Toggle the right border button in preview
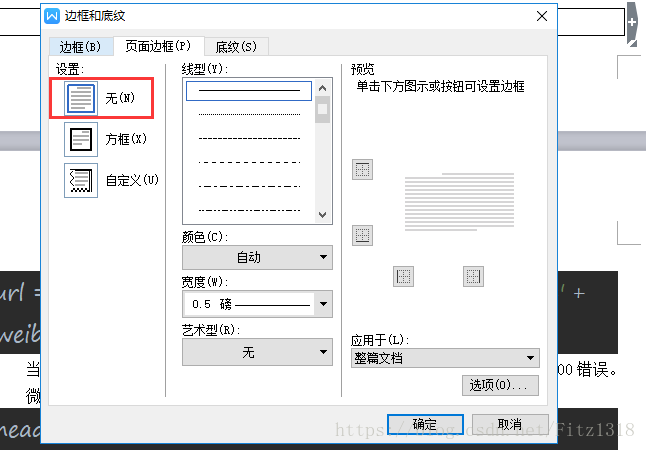This screenshot has width=646, height=450. tap(473, 277)
